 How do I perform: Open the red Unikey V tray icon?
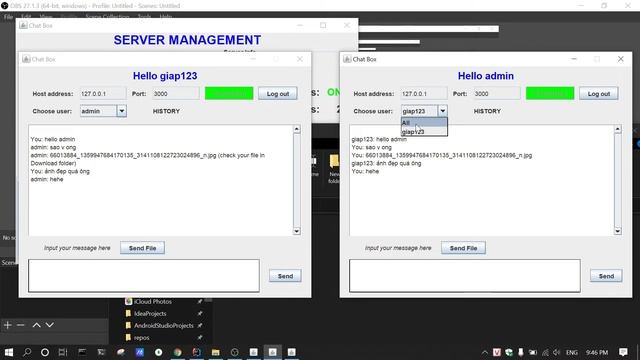click(x=496, y=352)
